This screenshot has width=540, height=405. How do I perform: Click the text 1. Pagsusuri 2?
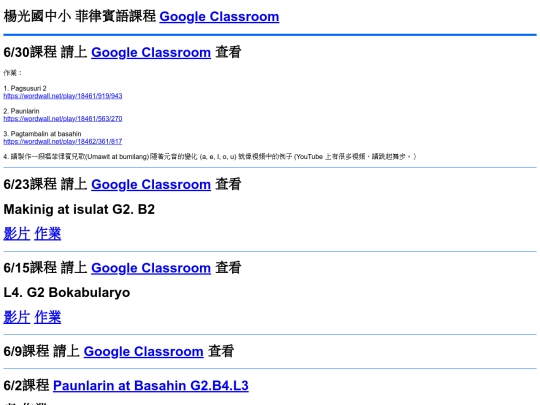click(x=25, y=88)
